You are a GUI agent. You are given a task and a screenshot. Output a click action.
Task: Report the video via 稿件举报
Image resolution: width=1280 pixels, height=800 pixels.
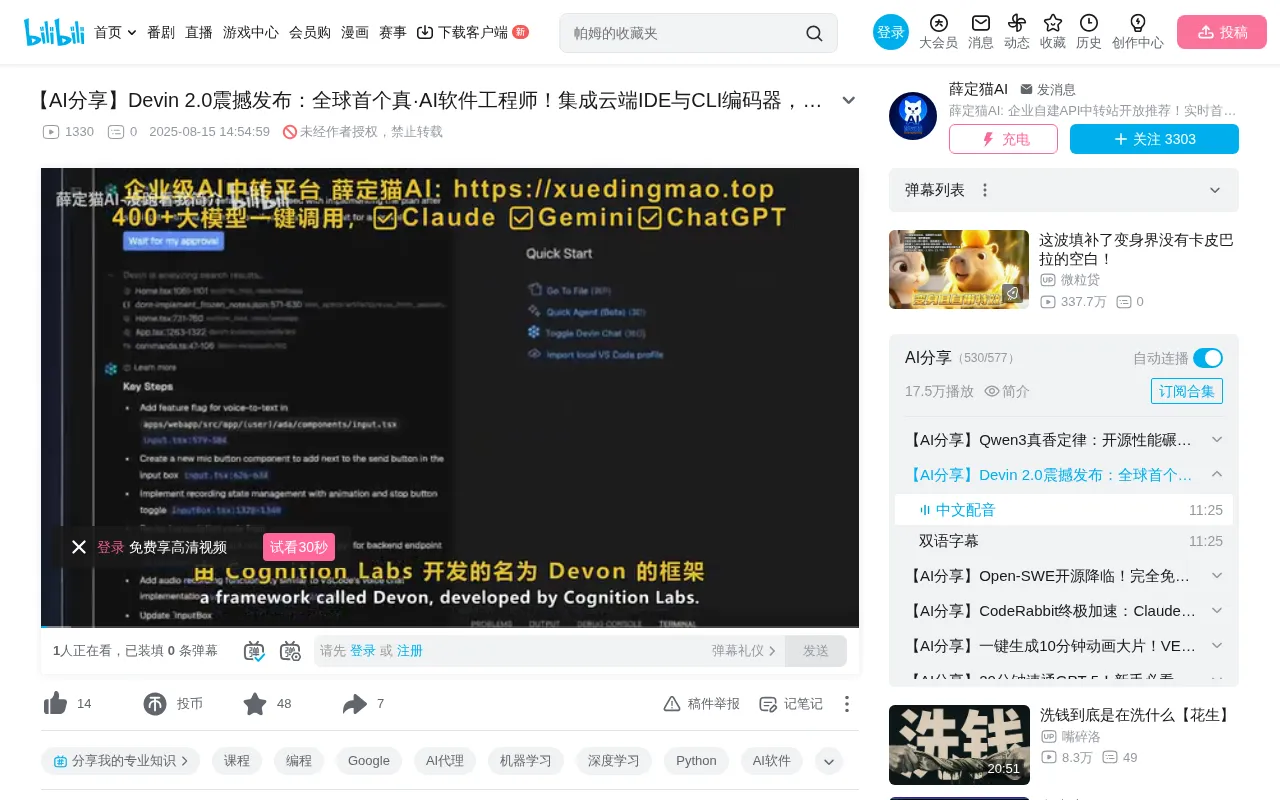[702, 704]
